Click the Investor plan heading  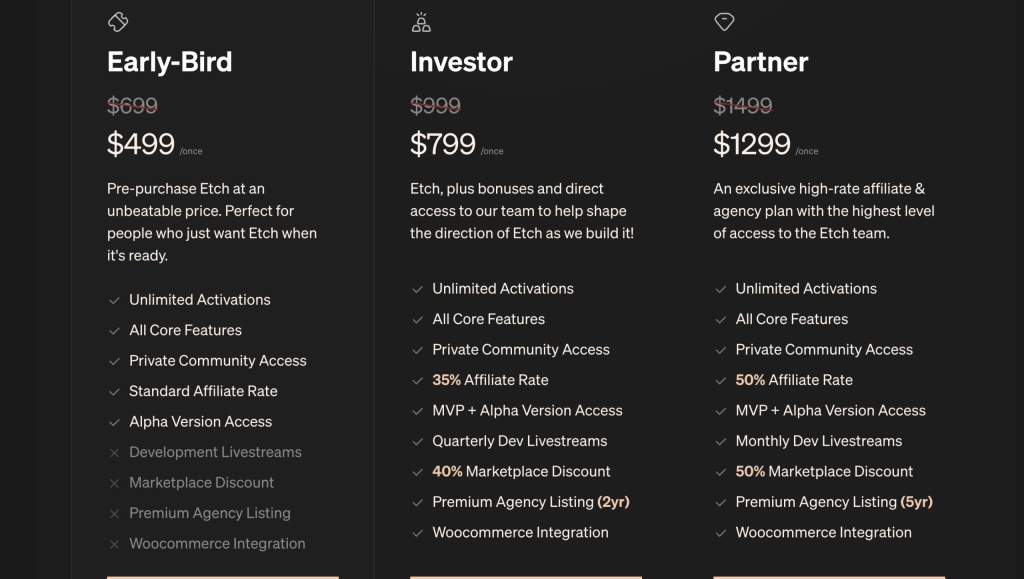coord(461,62)
